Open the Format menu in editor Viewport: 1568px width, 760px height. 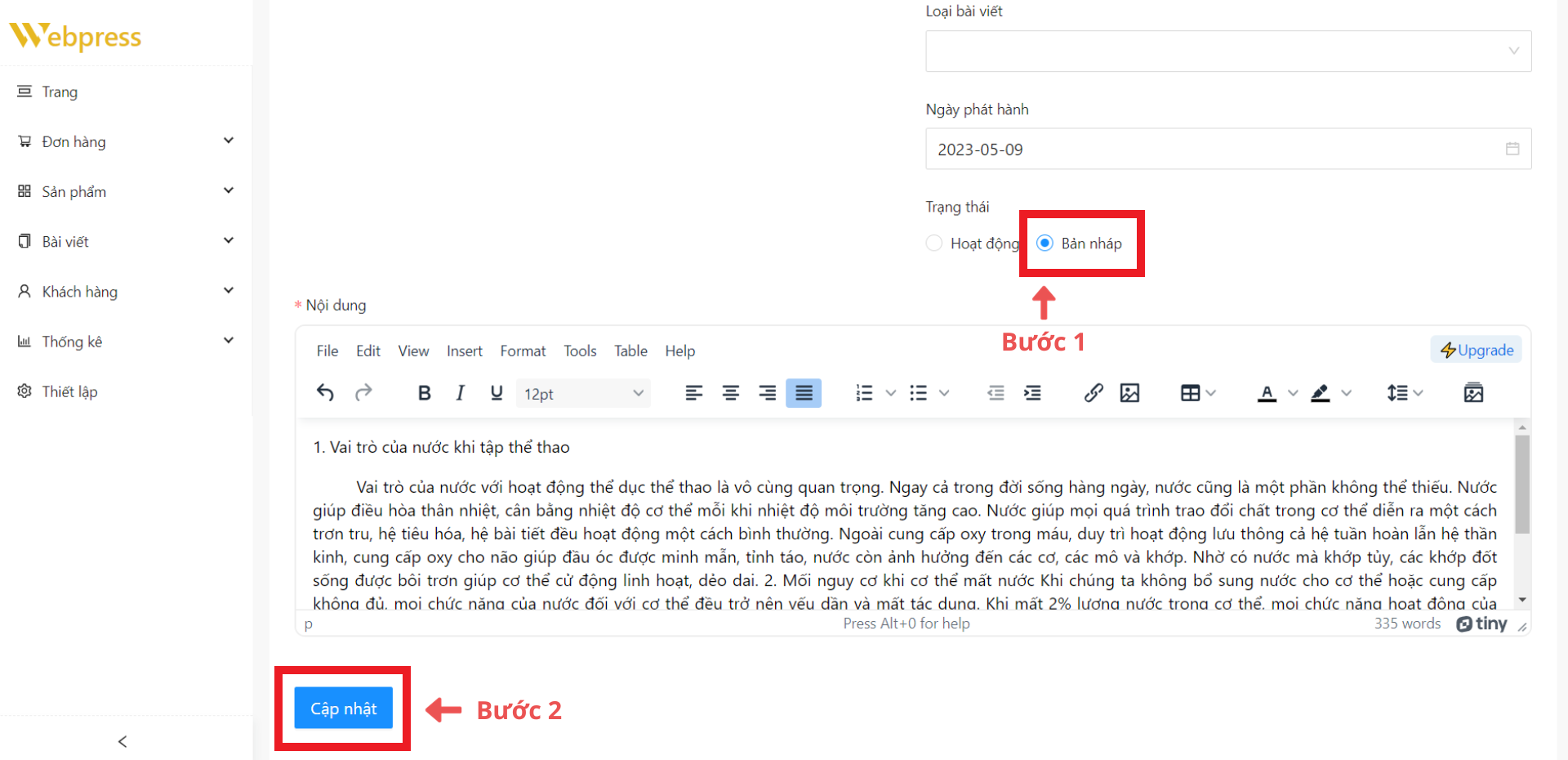click(x=523, y=351)
